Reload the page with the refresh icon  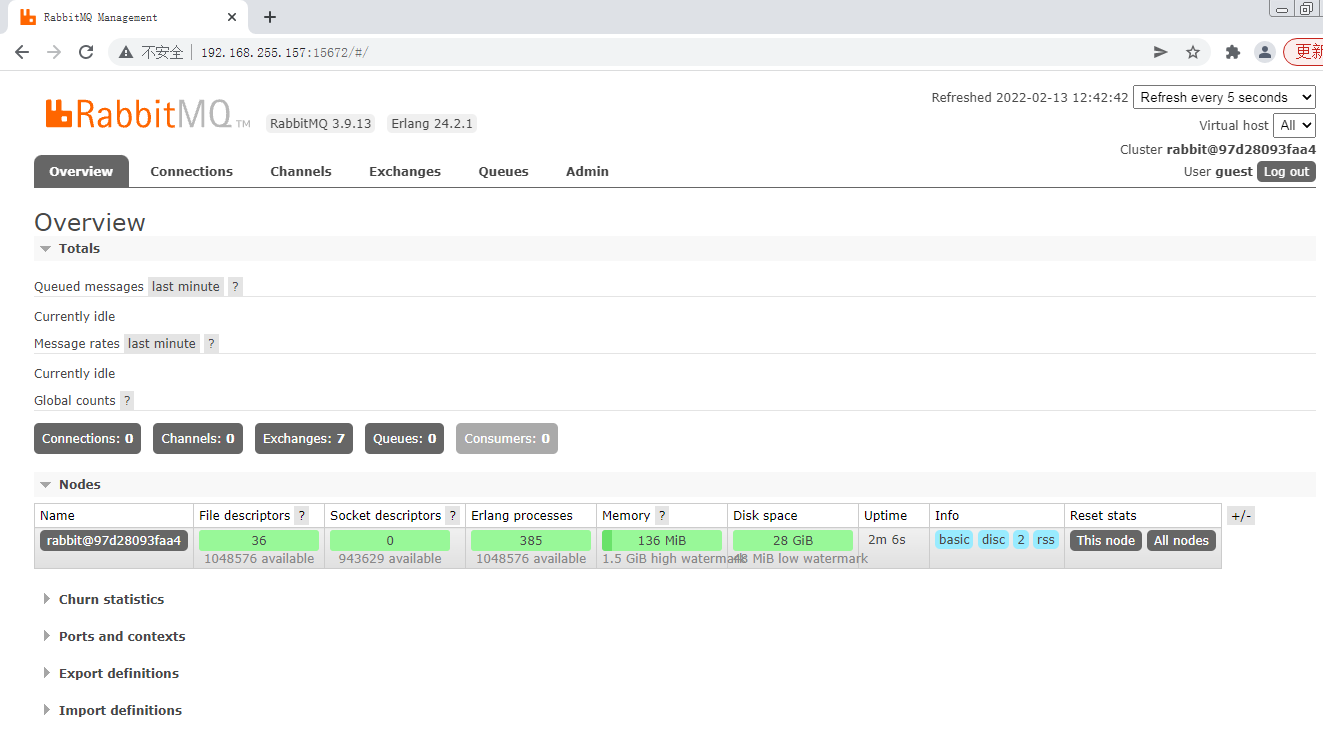point(86,52)
